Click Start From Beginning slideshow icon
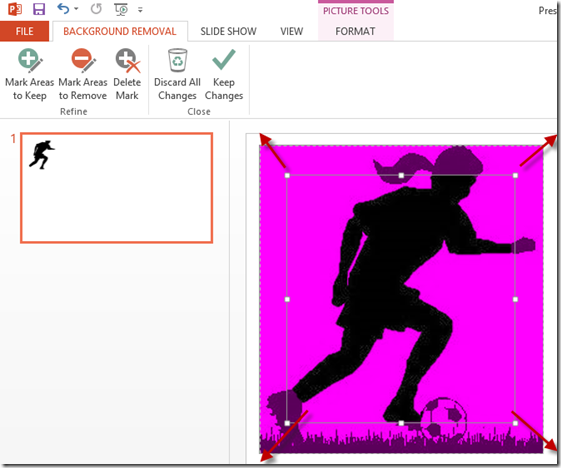The image size is (561, 468). point(121,10)
